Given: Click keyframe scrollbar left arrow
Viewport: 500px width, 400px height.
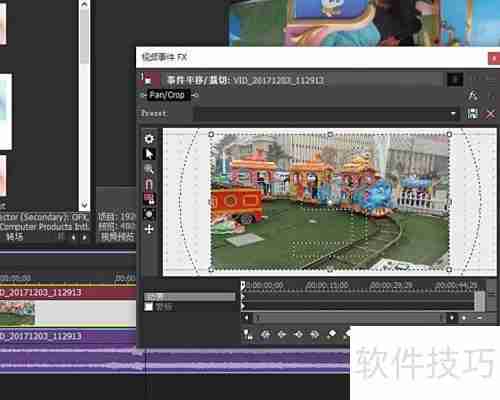Looking at the screenshot, I should (246, 318).
